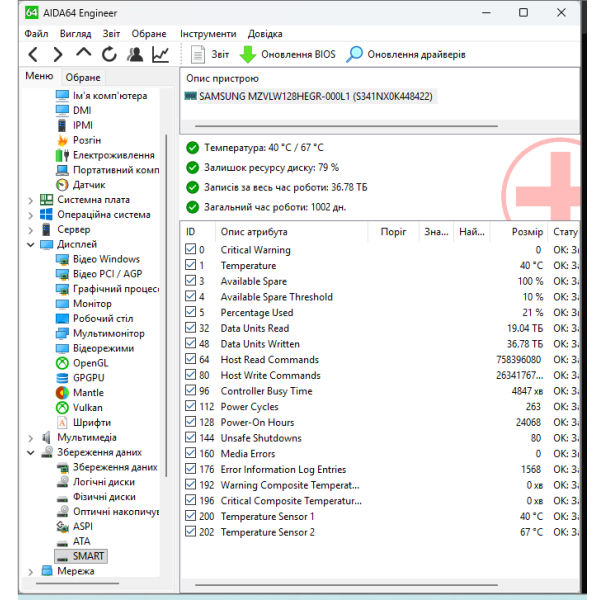Screen dimensions: 600x600
Task: Refresh the page with the circular arrow icon
Action: (x=109, y=54)
